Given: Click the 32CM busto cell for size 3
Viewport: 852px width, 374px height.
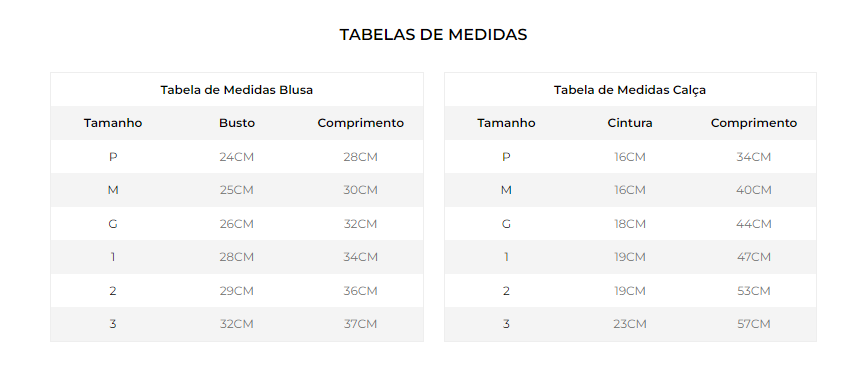Looking at the screenshot, I should tap(236, 324).
